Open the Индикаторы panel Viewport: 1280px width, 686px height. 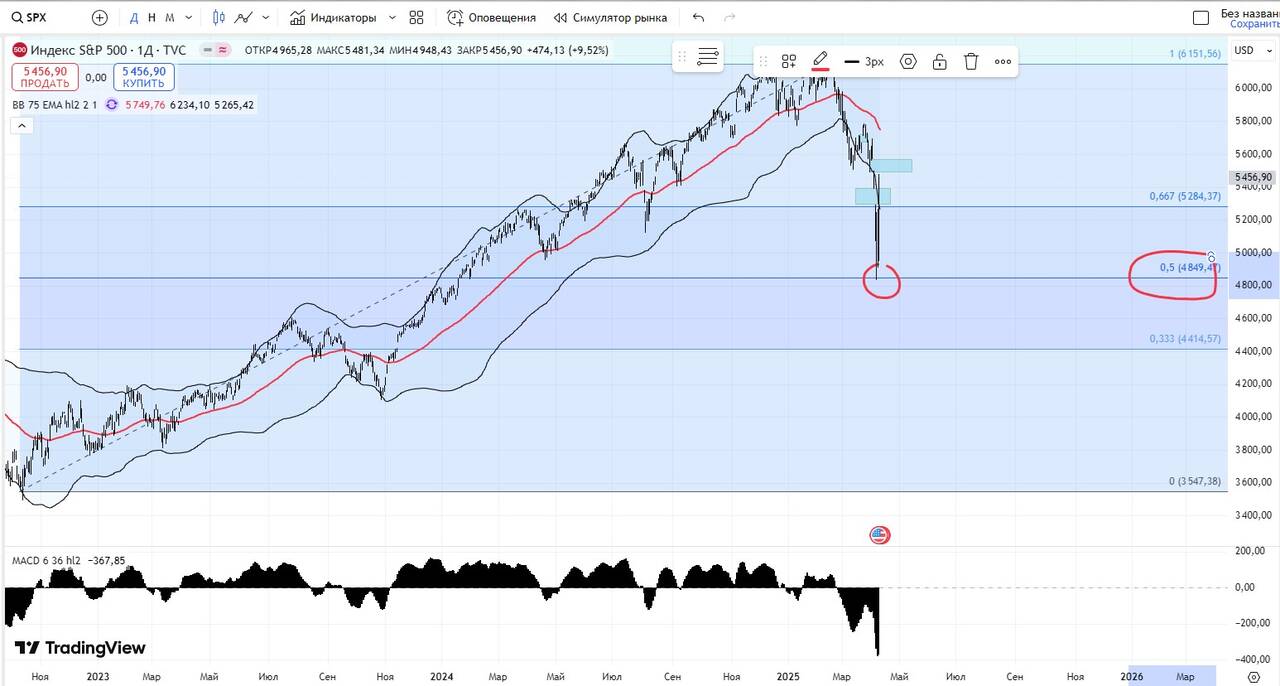[x=333, y=17]
